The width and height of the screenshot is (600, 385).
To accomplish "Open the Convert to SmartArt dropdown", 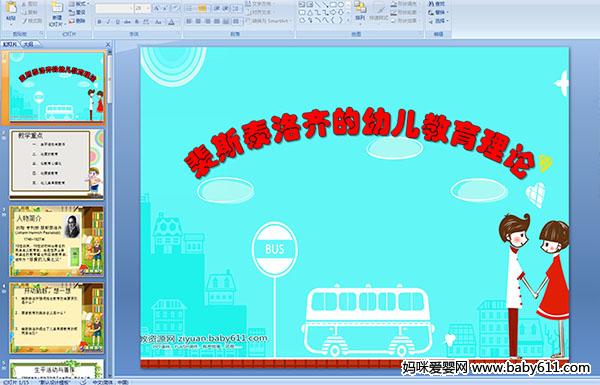I will (x=269, y=21).
